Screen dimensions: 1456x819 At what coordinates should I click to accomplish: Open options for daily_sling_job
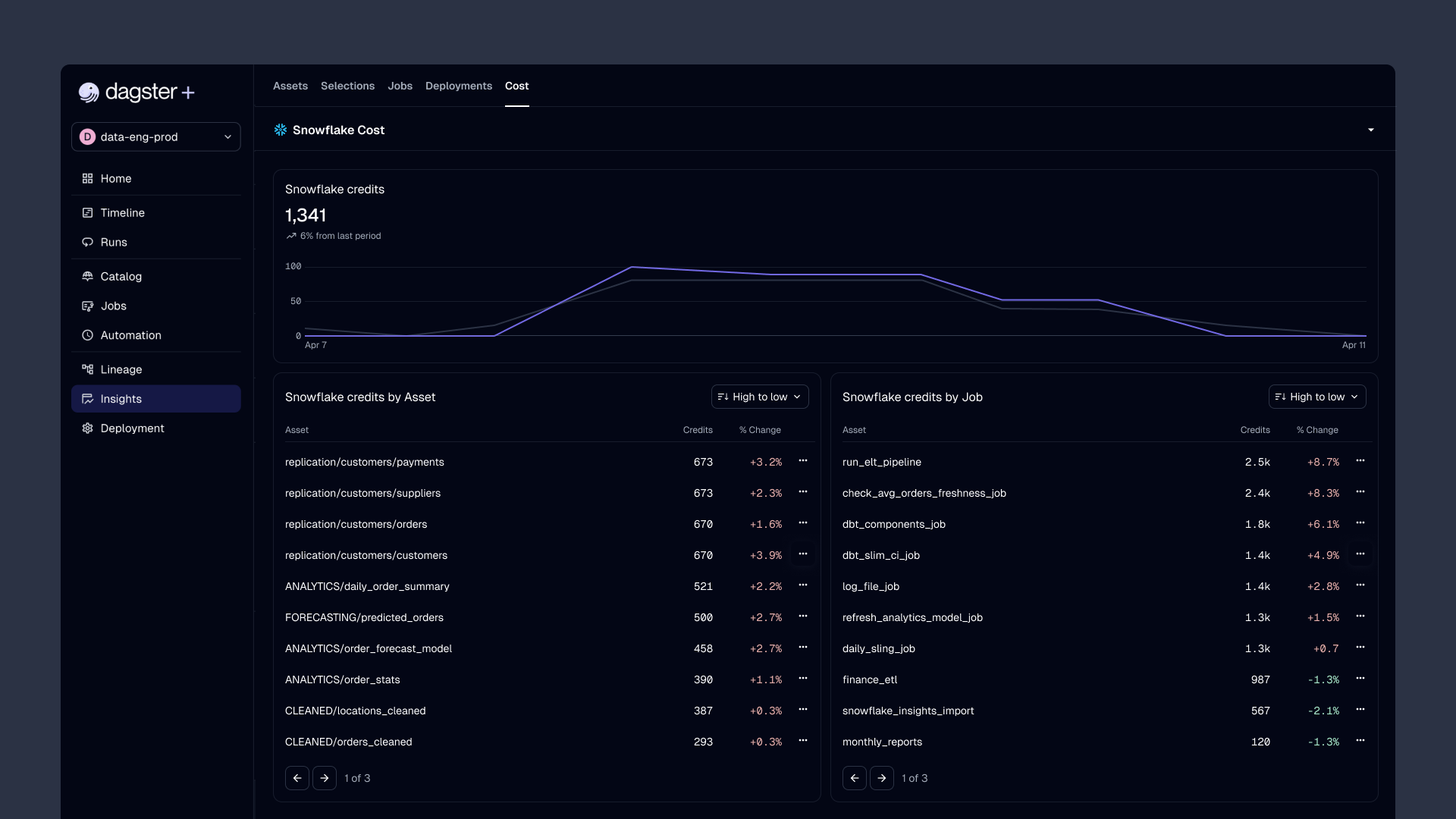[x=1360, y=647]
